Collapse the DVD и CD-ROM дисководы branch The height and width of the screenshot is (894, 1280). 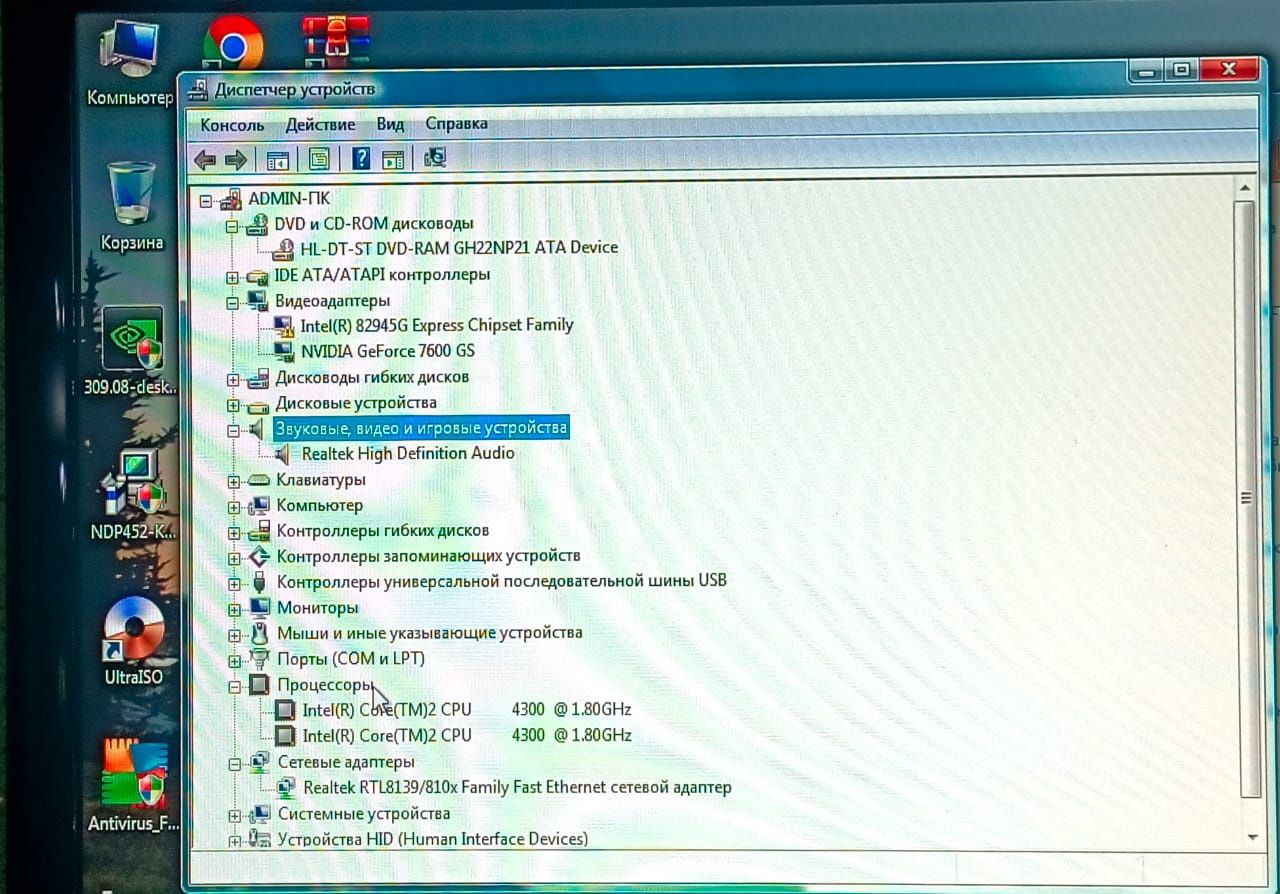(x=232, y=226)
